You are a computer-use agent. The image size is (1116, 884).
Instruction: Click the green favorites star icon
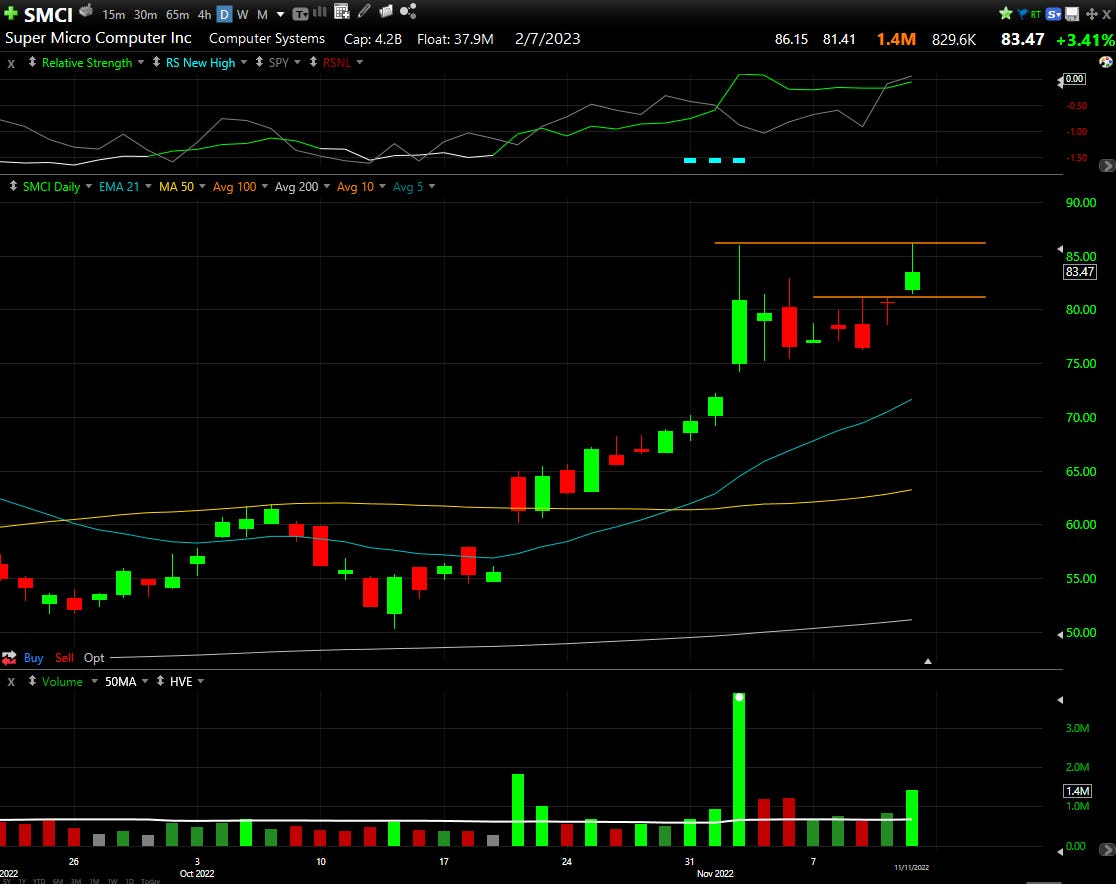point(1006,14)
